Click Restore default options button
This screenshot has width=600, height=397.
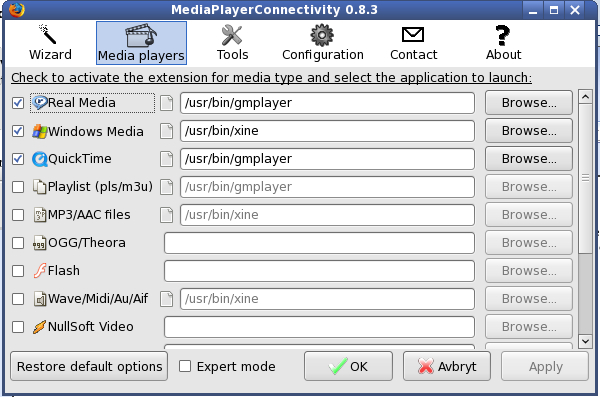click(89, 366)
